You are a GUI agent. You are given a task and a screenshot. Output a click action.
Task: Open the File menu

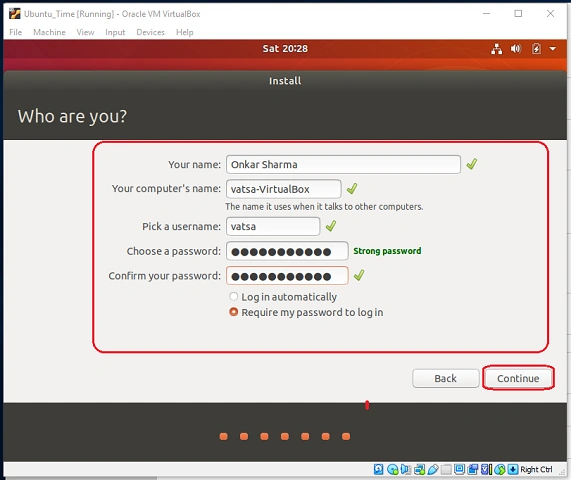(x=16, y=32)
